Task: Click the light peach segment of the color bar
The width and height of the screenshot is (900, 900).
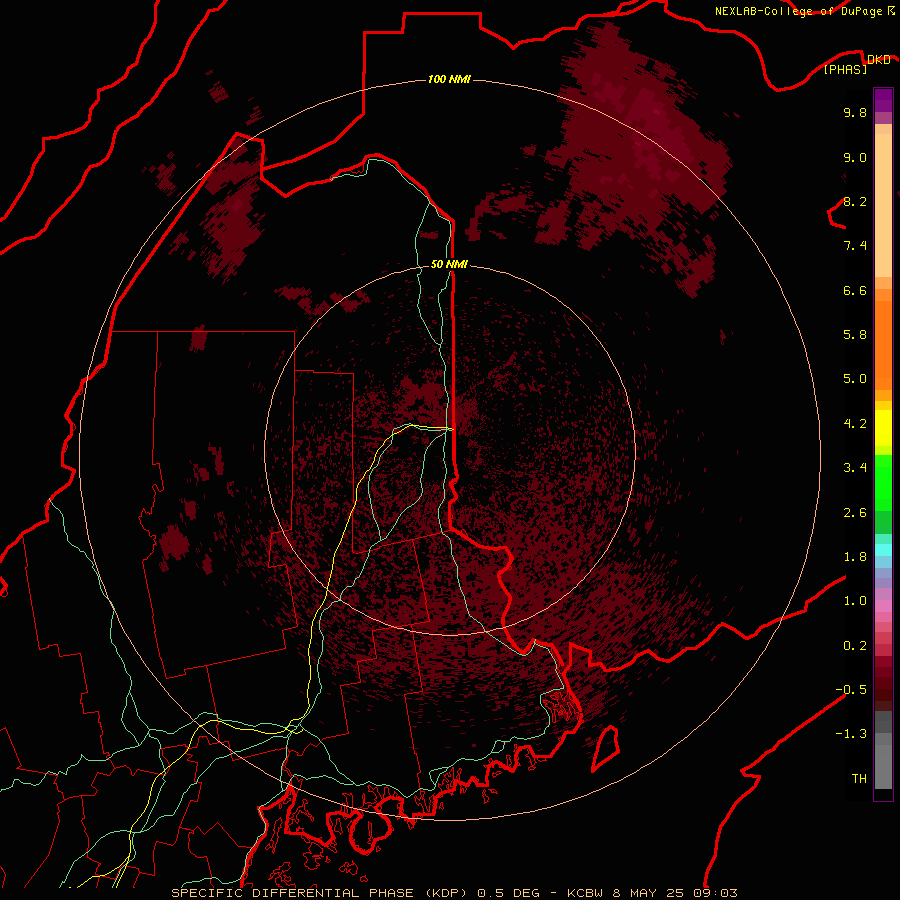Action: pyautogui.click(x=883, y=205)
